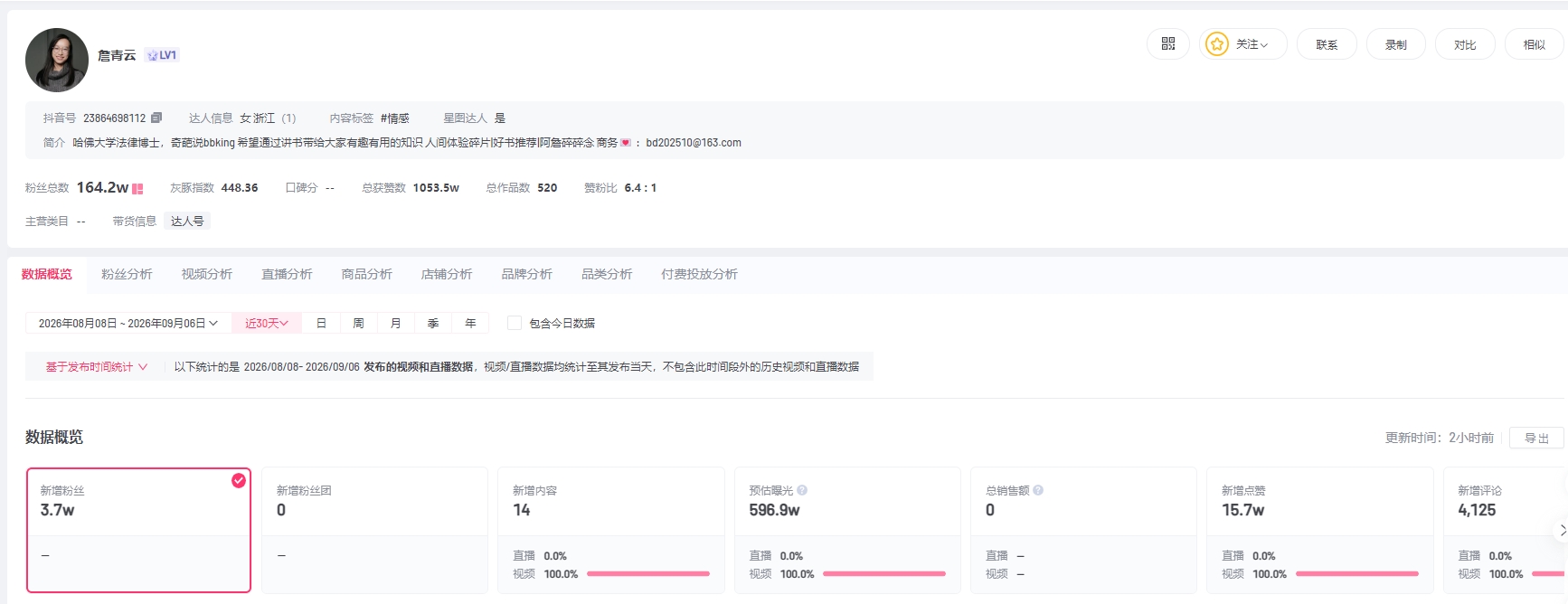Select the 新增粉丝 3.7w card
The width and height of the screenshot is (1568, 604).
point(138,530)
